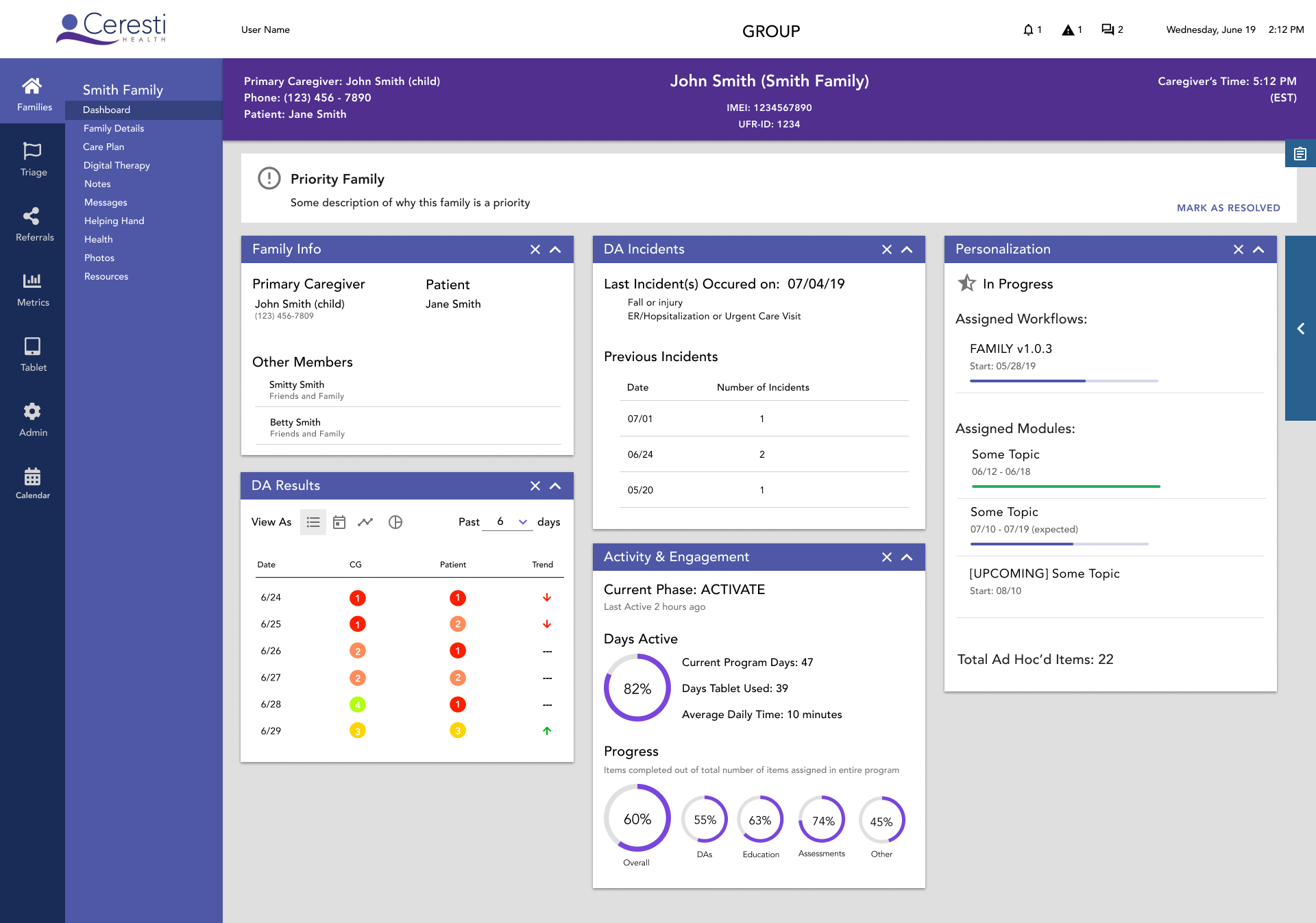1316x923 pixels.
Task: Open the notifications bell in the top bar
Action: [x=1027, y=29]
